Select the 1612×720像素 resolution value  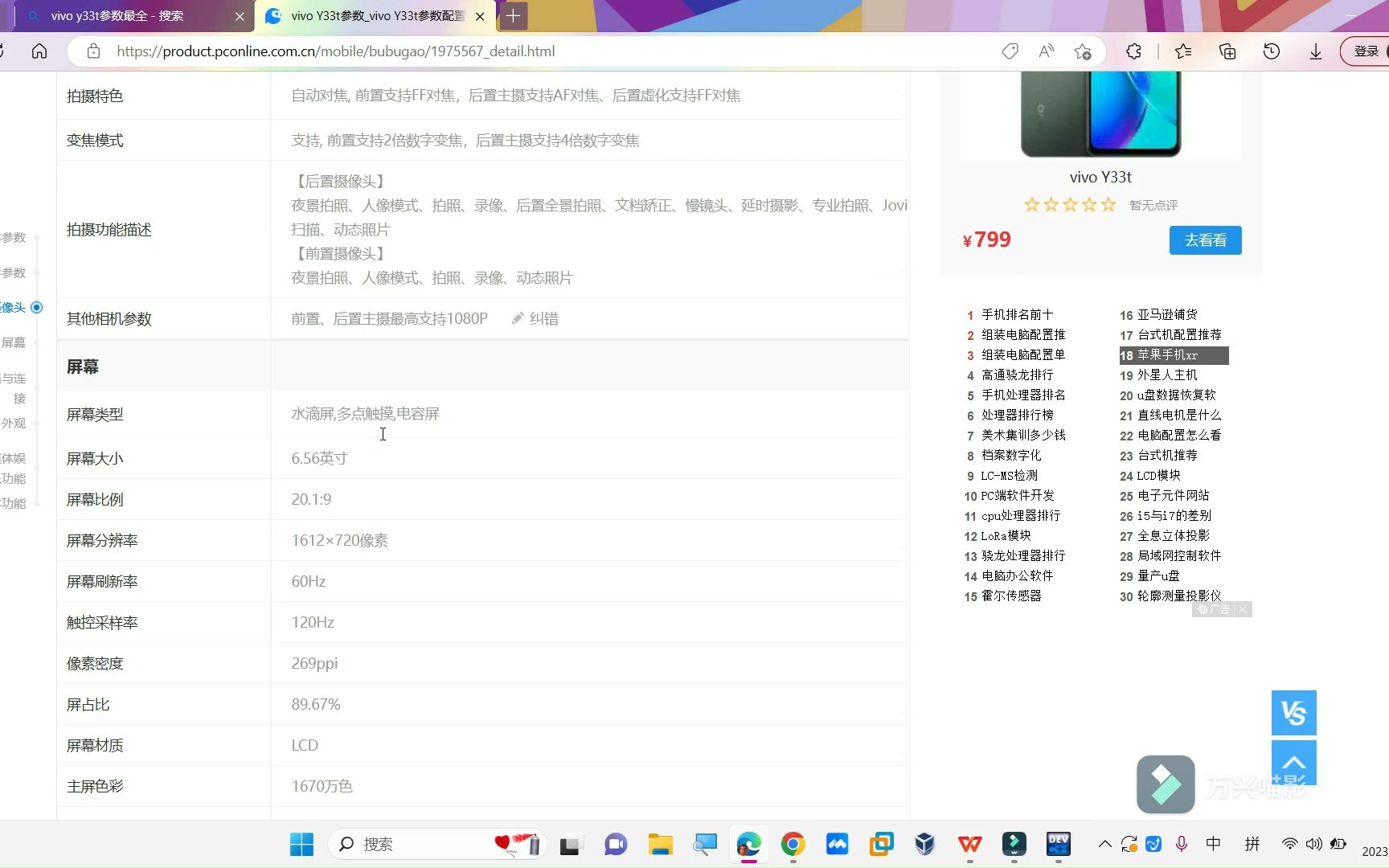[x=339, y=540]
